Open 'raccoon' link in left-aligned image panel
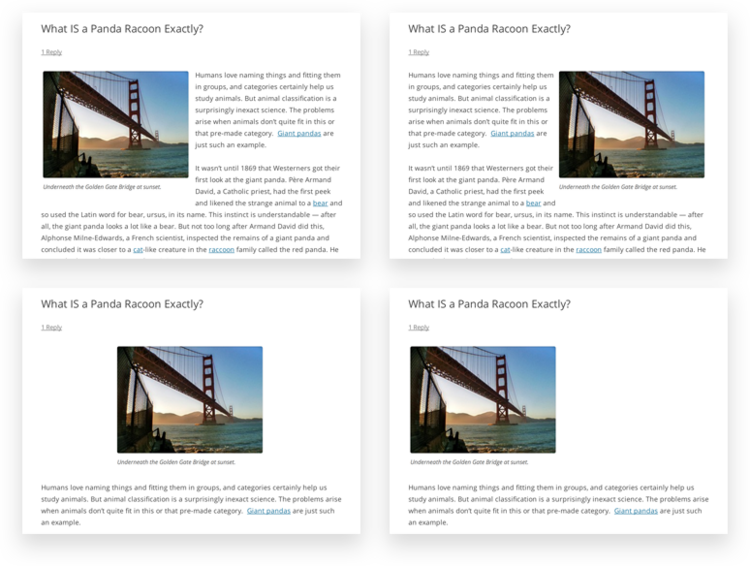The height and width of the screenshot is (566, 750). point(221,250)
